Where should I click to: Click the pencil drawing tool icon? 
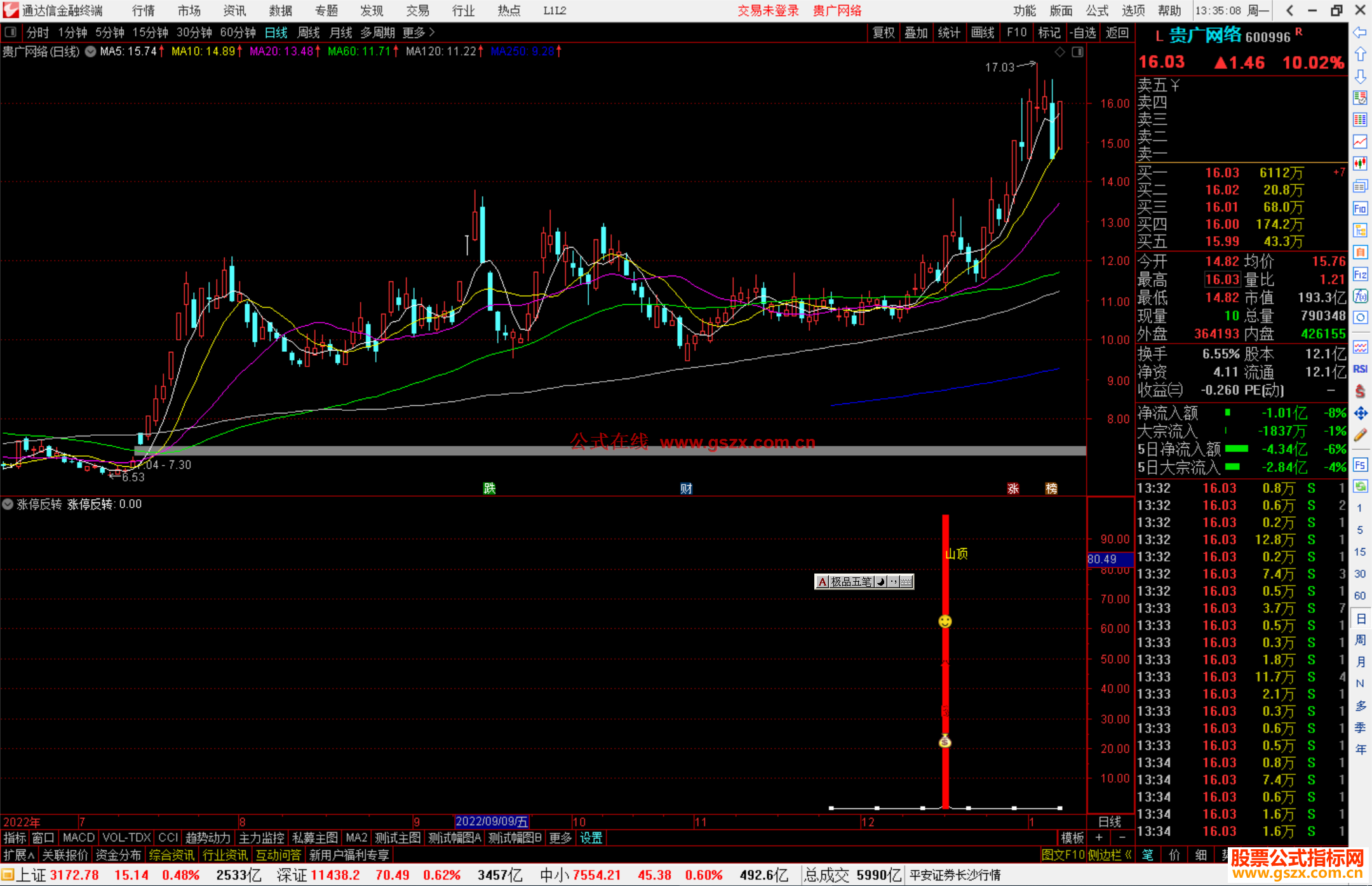(1360, 436)
